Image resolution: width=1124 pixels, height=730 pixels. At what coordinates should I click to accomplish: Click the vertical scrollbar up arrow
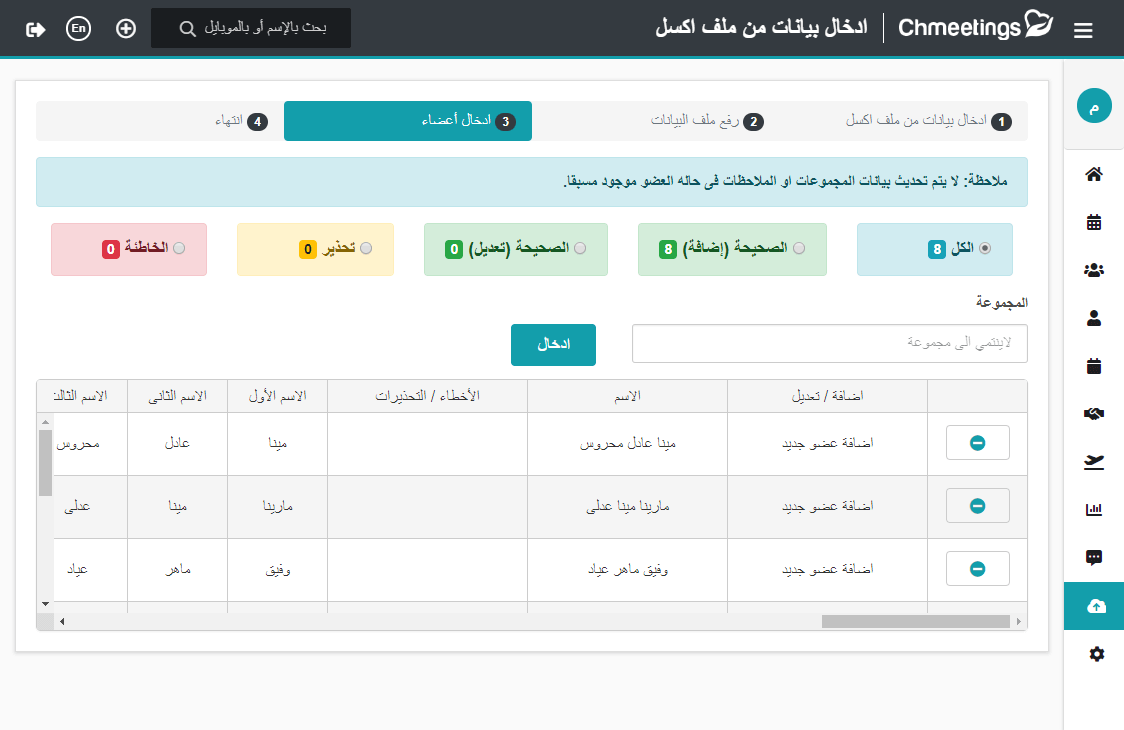[45, 422]
